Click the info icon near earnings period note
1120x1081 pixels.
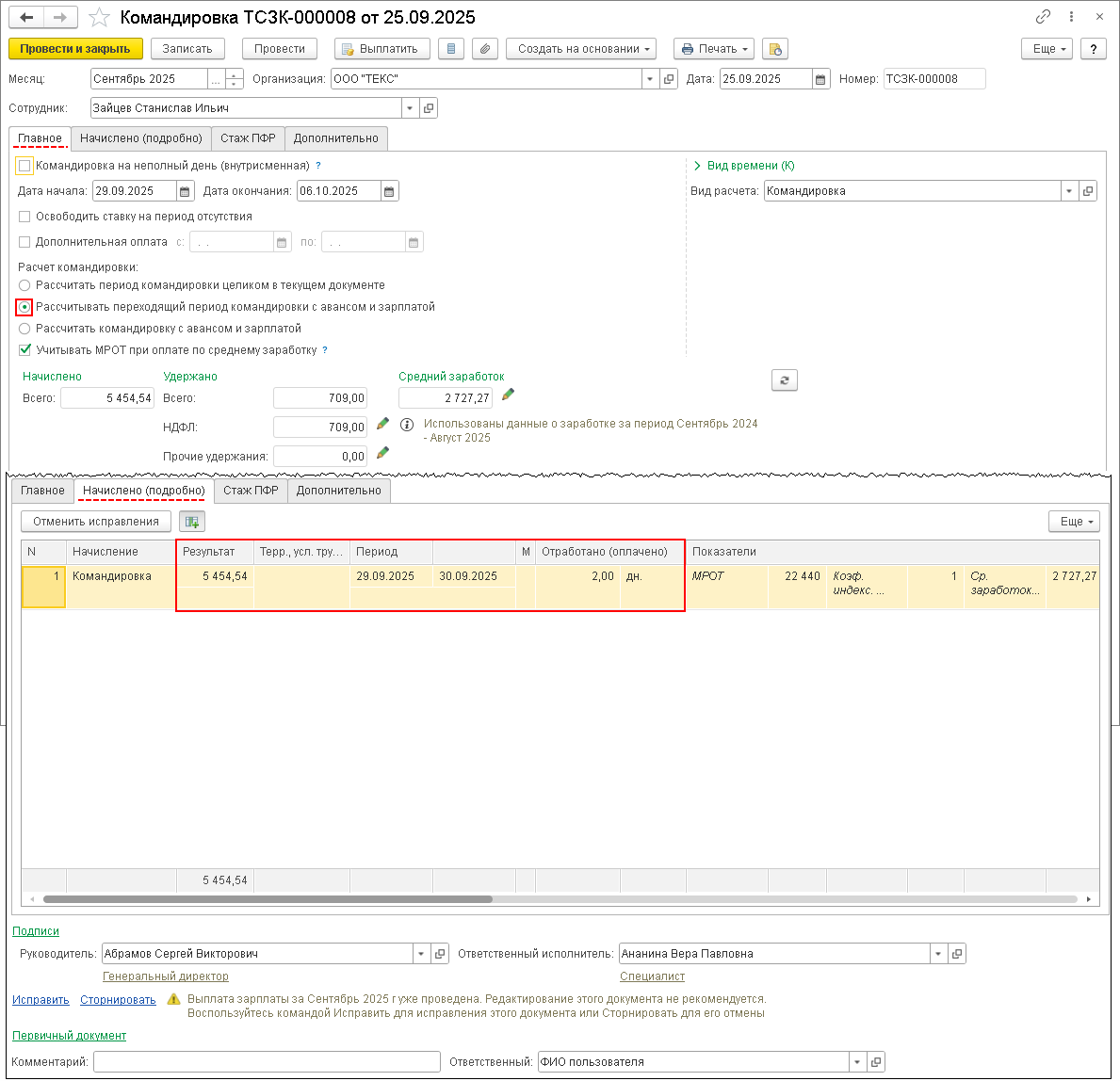[x=407, y=425]
